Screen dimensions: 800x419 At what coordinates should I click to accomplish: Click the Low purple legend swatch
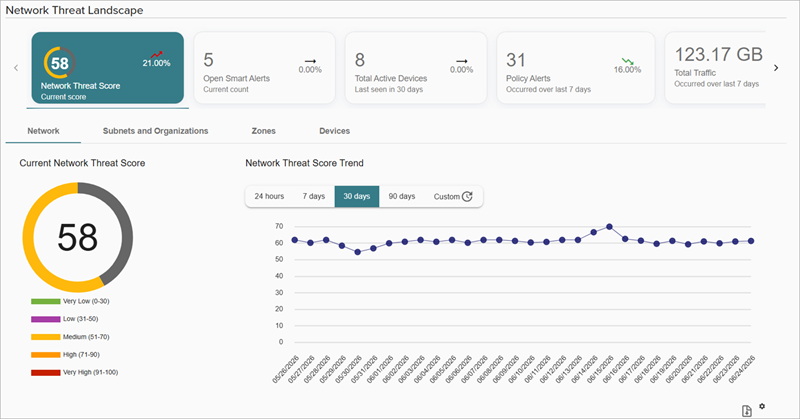coord(45,319)
